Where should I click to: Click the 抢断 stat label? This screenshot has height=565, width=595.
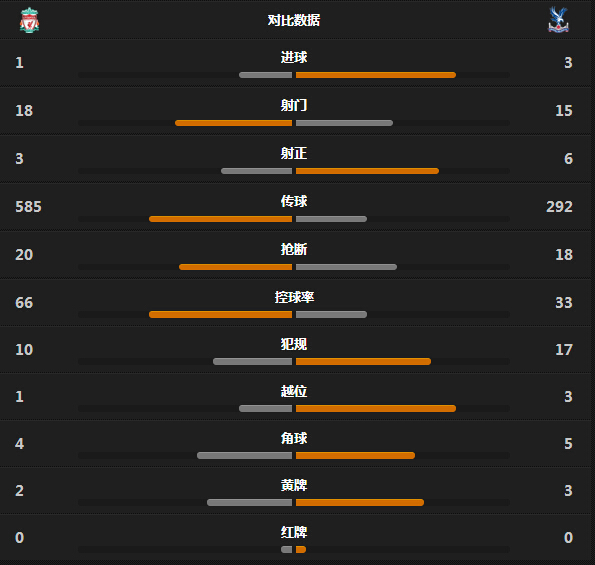coord(294,249)
